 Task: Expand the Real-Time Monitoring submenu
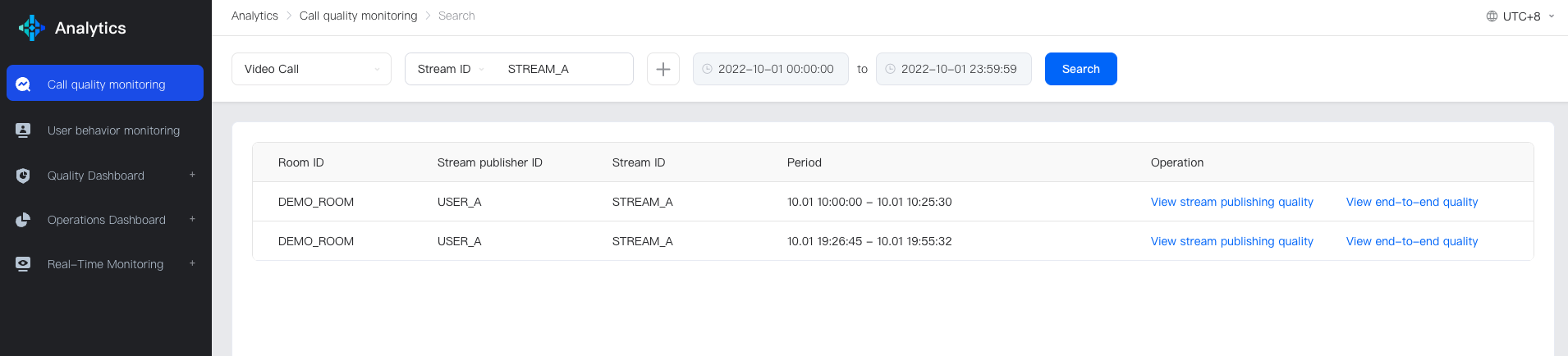192,263
